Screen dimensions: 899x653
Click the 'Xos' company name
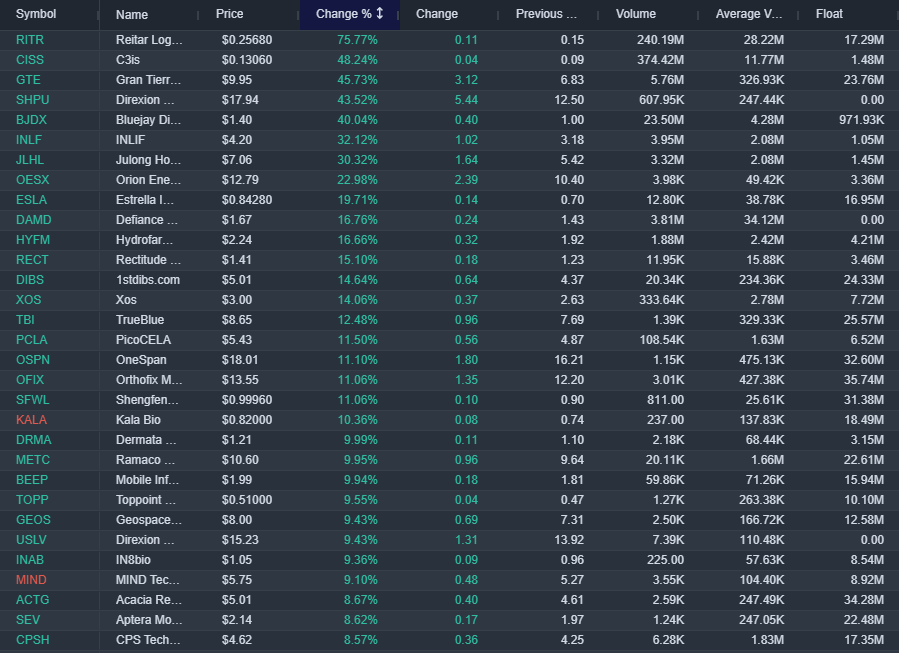pos(126,300)
